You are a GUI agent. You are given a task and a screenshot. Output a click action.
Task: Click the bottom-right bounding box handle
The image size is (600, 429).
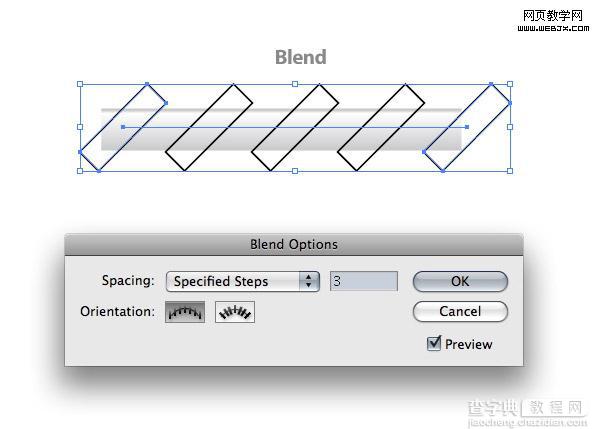coord(510,171)
